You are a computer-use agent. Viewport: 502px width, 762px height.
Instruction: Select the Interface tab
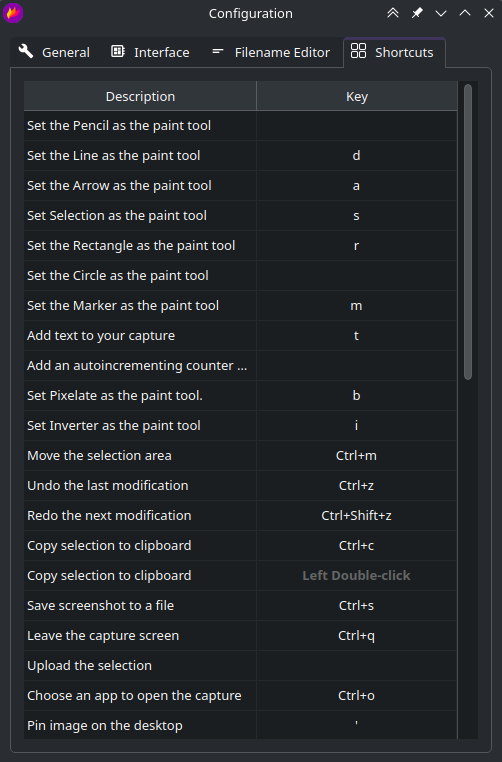[x=150, y=52]
